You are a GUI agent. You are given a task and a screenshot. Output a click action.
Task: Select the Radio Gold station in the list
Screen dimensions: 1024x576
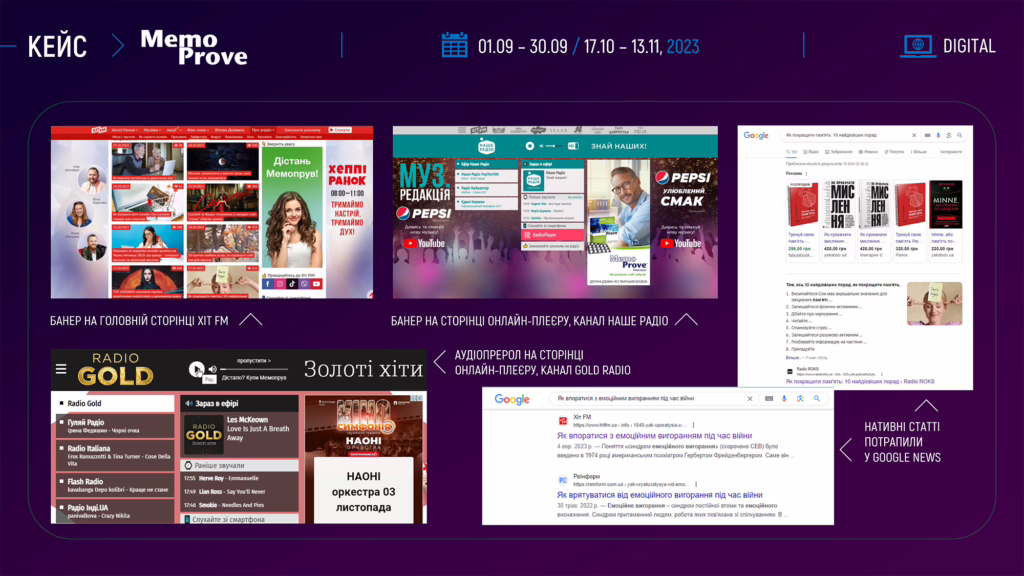(85, 403)
